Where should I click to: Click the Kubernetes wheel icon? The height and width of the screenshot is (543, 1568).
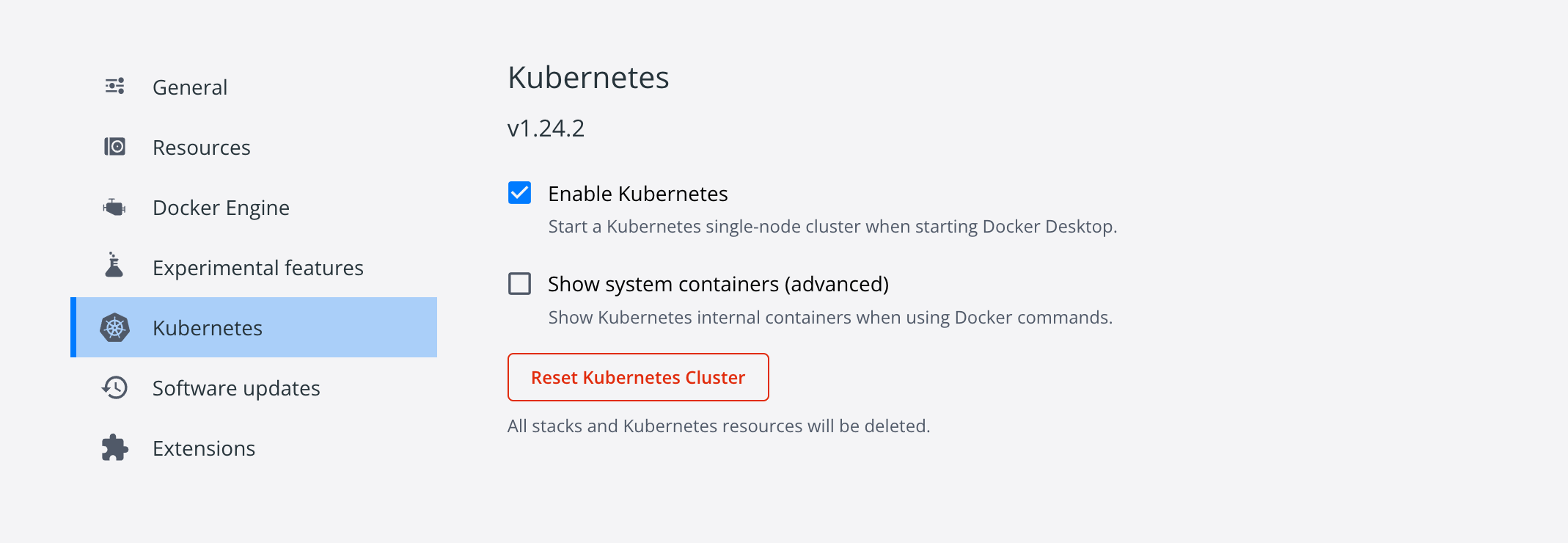[x=114, y=327]
